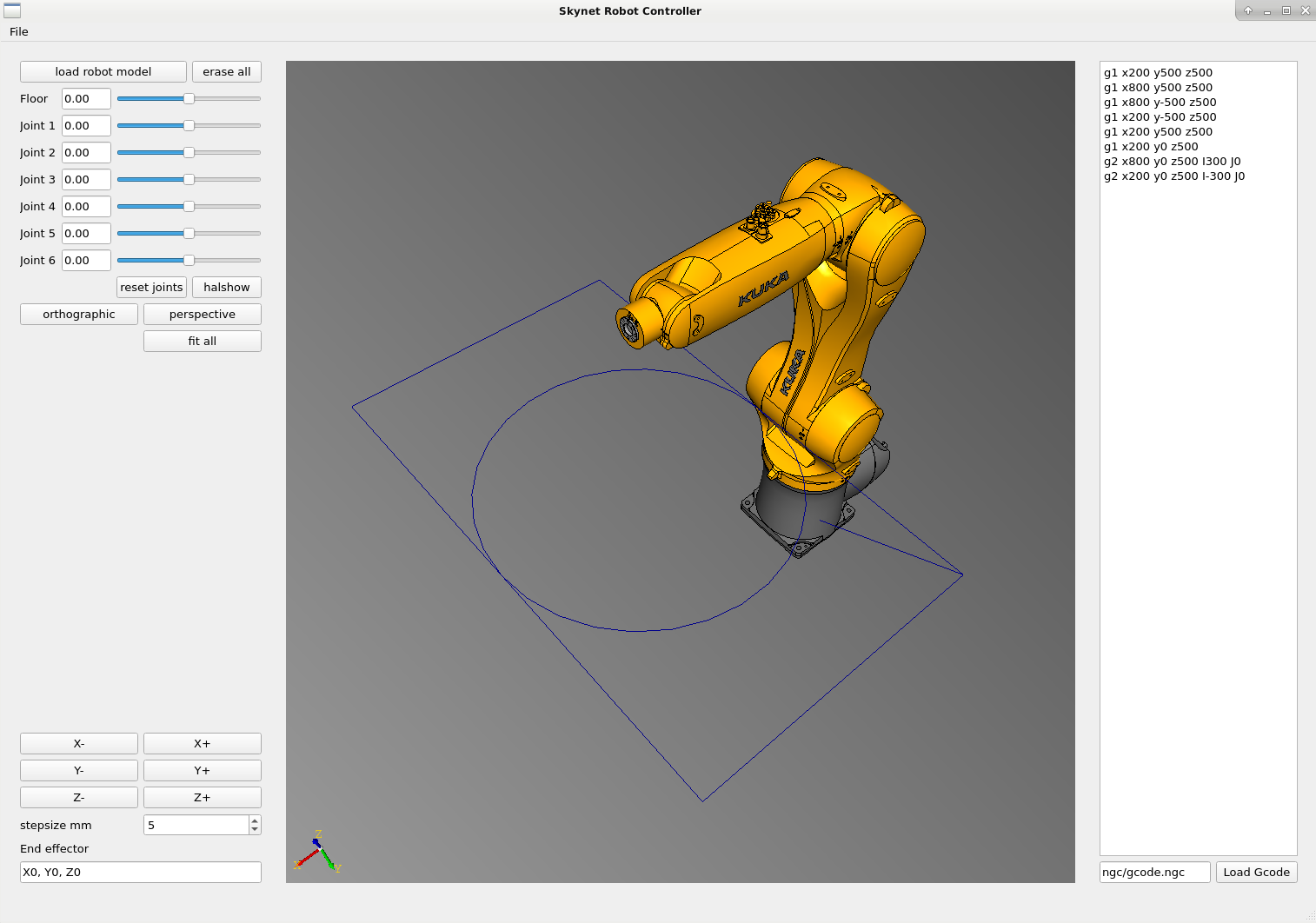Screen dimensions: 1316x923
Task: Click the Joint 4 value field
Action: point(86,207)
